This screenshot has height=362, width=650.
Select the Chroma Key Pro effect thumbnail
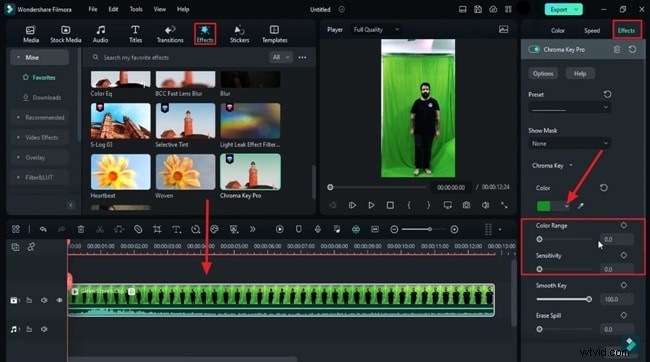click(250, 172)
